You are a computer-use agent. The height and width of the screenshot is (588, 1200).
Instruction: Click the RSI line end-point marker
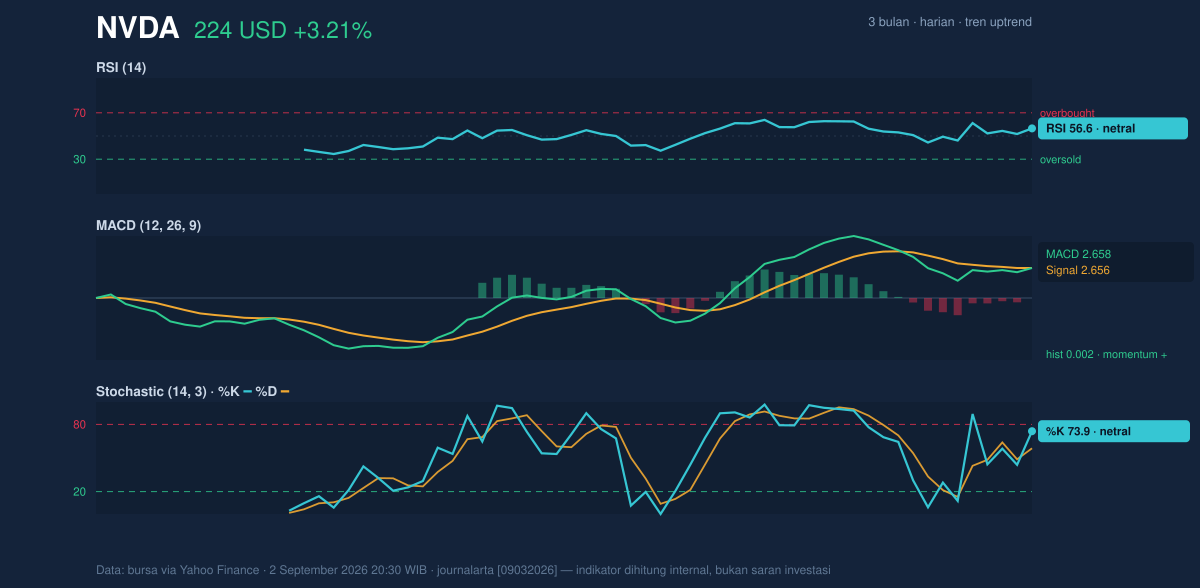(x=1032, y=128)
